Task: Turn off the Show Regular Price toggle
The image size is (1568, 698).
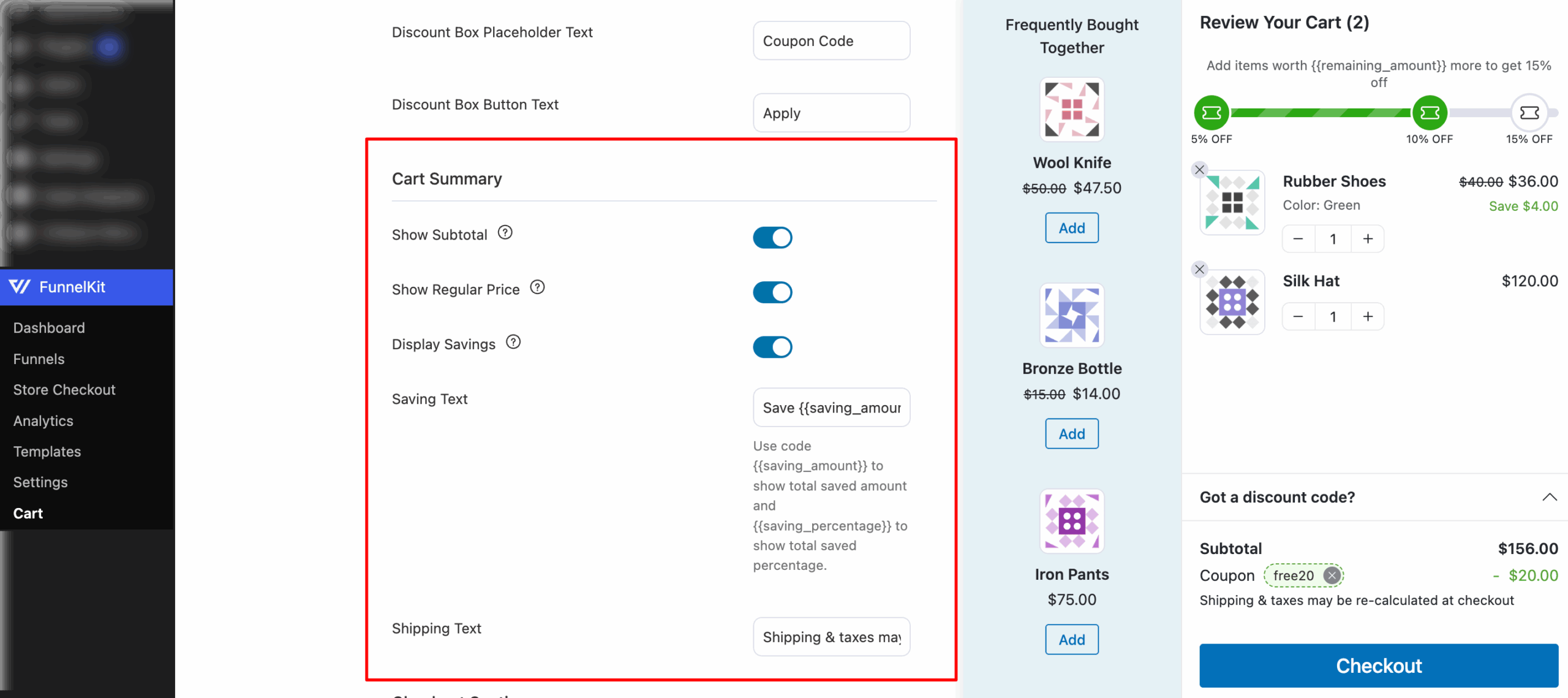Action: [x=772, y=292]
